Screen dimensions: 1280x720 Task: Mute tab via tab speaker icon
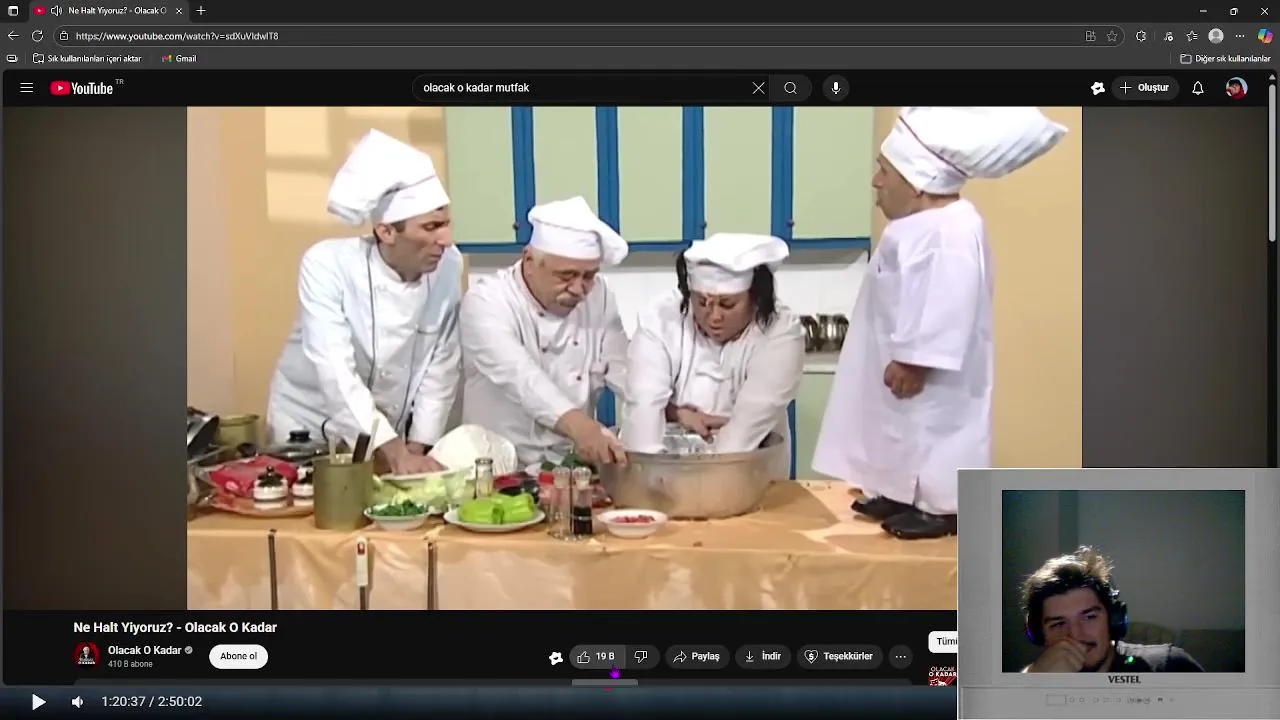pos(56,11)
